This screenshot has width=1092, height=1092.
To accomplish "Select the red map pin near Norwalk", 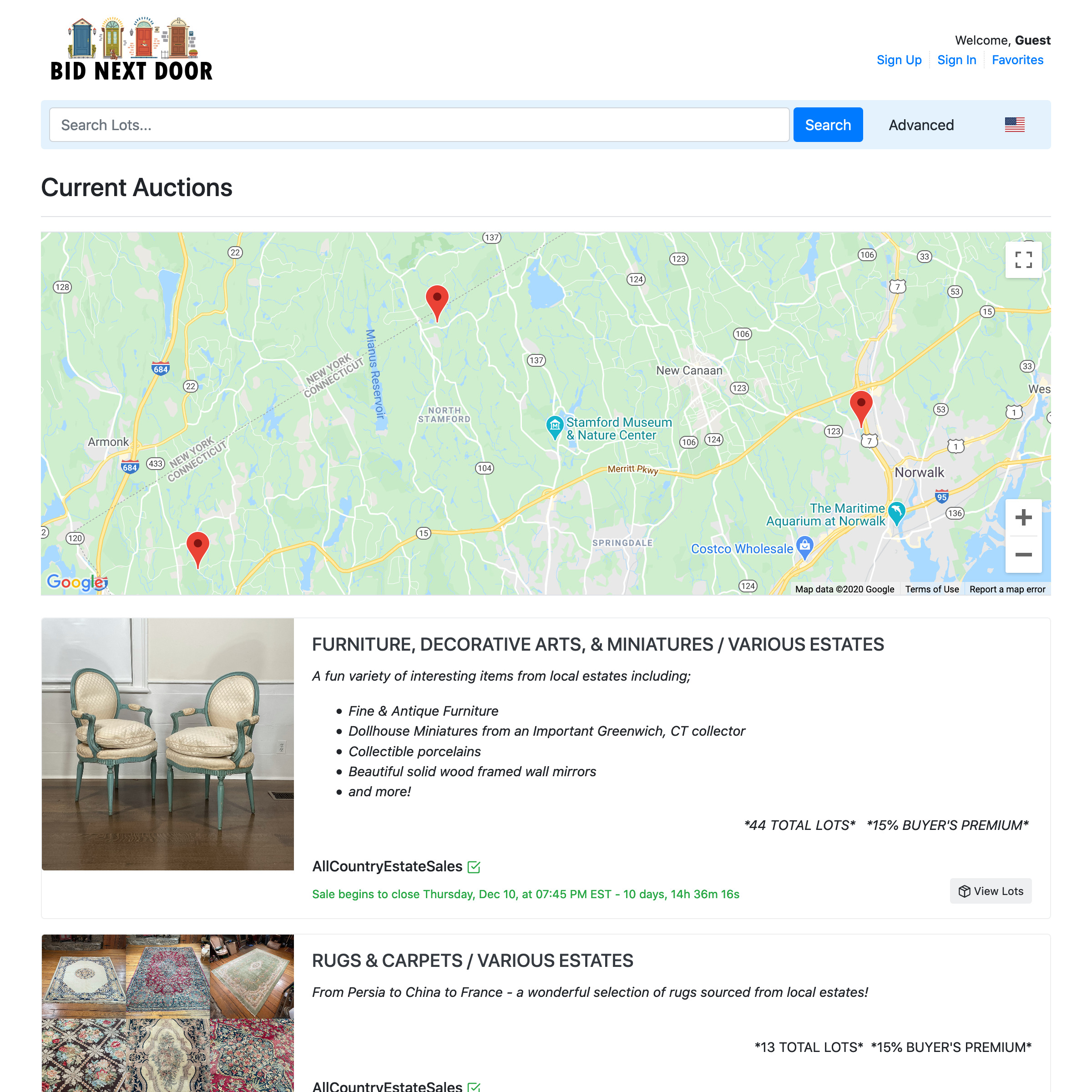I will coord(861,409).
